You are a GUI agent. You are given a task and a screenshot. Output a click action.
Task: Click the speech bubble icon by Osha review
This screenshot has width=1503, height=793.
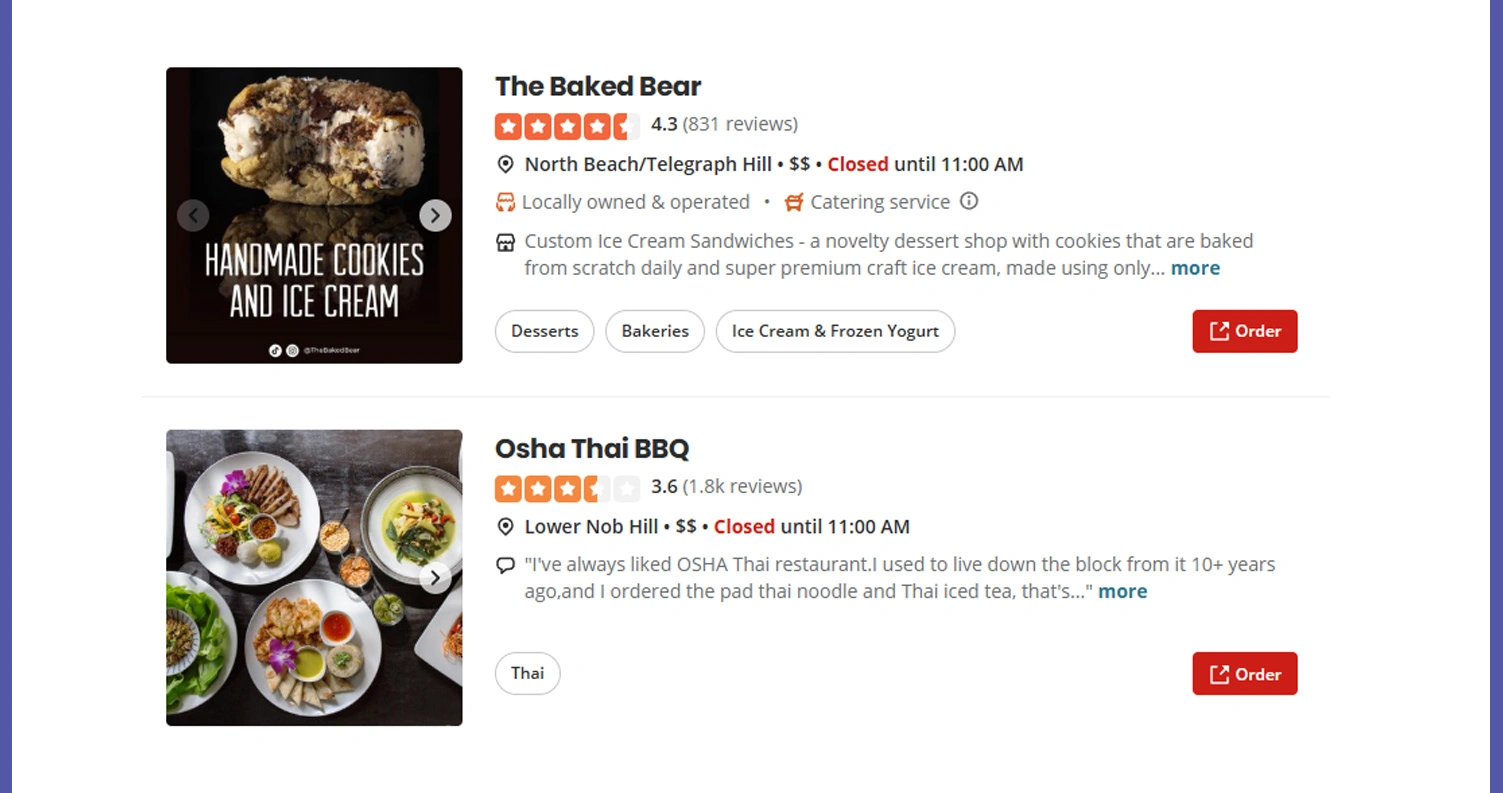point(506,565)
